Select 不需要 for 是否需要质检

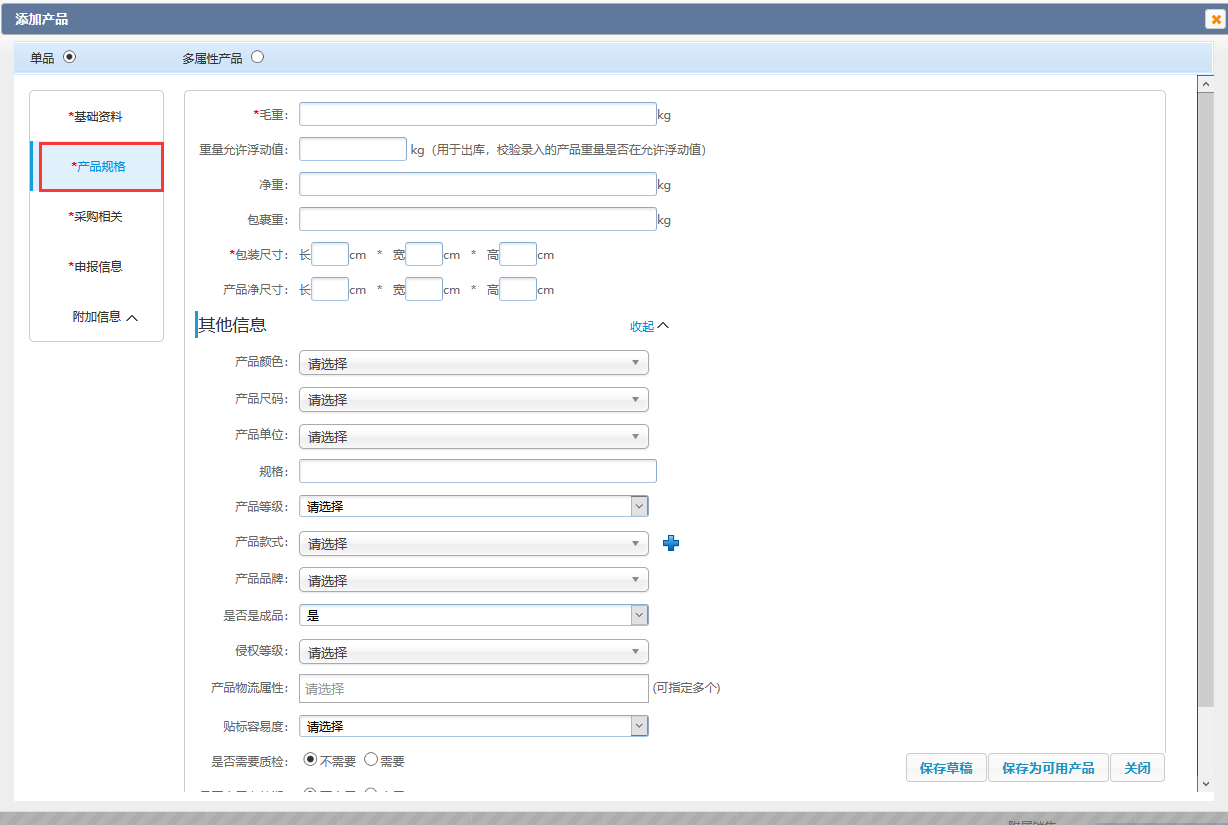coord(310,760)
